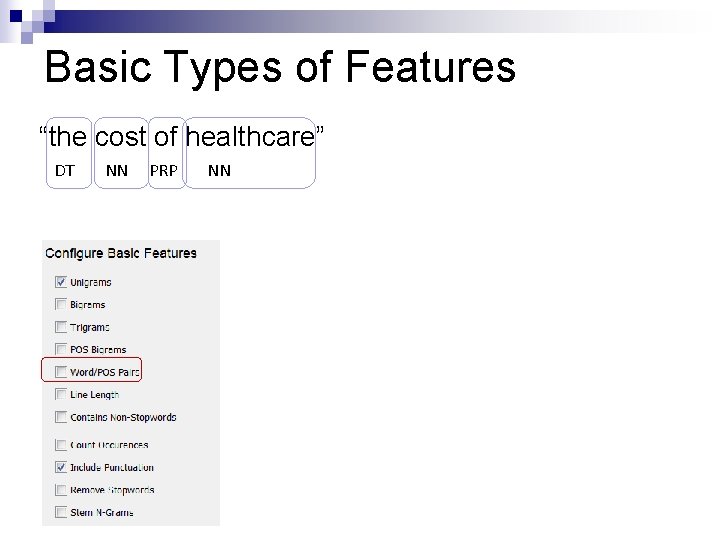Select the 'cost' NN word box
The image size is (720, 540).
click(x=121, y=153)
